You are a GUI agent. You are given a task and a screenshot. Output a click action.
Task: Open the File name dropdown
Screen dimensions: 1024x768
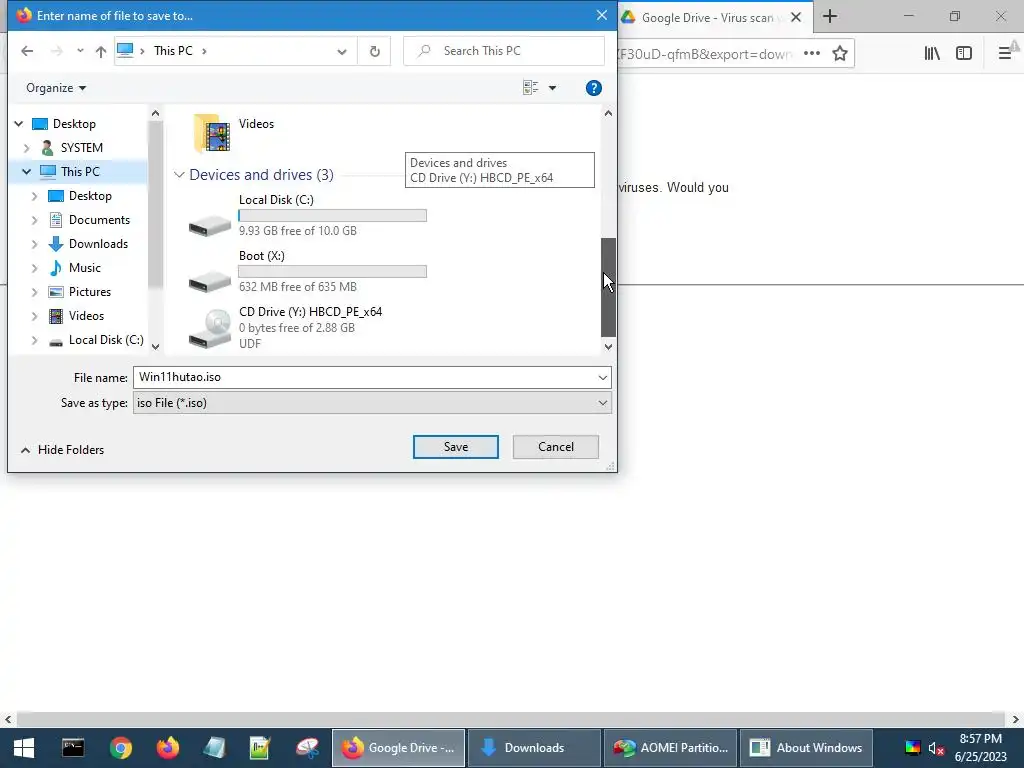point(602,377)
